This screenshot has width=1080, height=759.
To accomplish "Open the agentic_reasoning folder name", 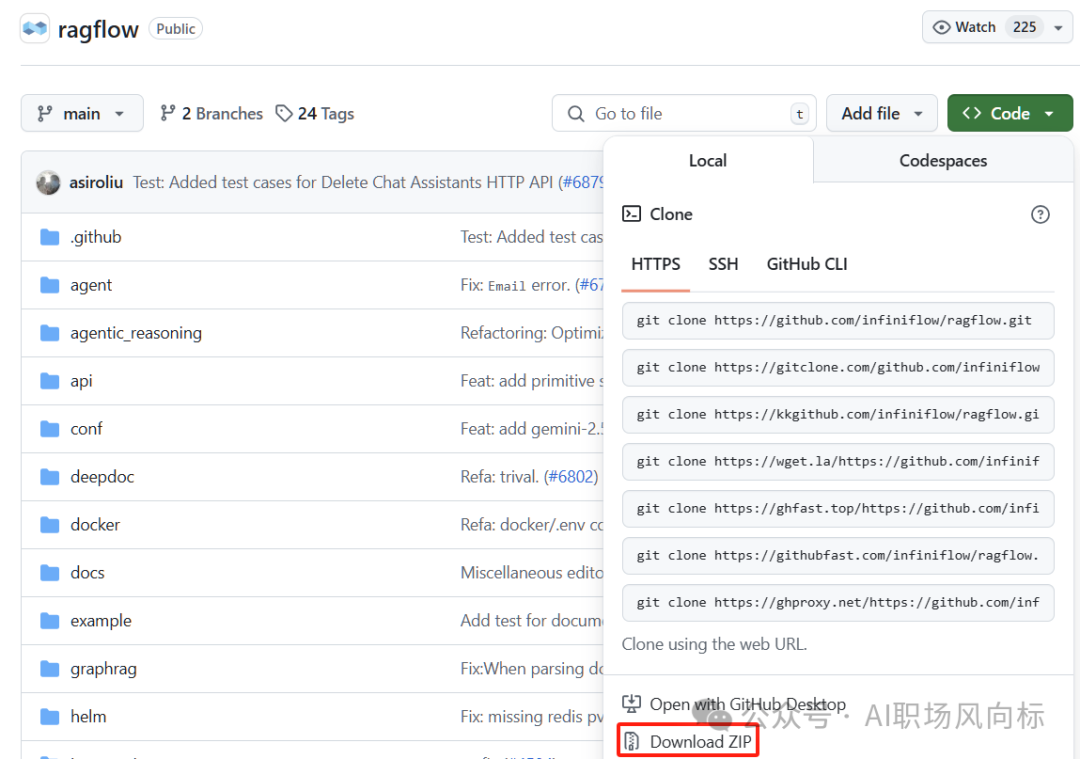I will pyautogui.click(x=136, y=333).
